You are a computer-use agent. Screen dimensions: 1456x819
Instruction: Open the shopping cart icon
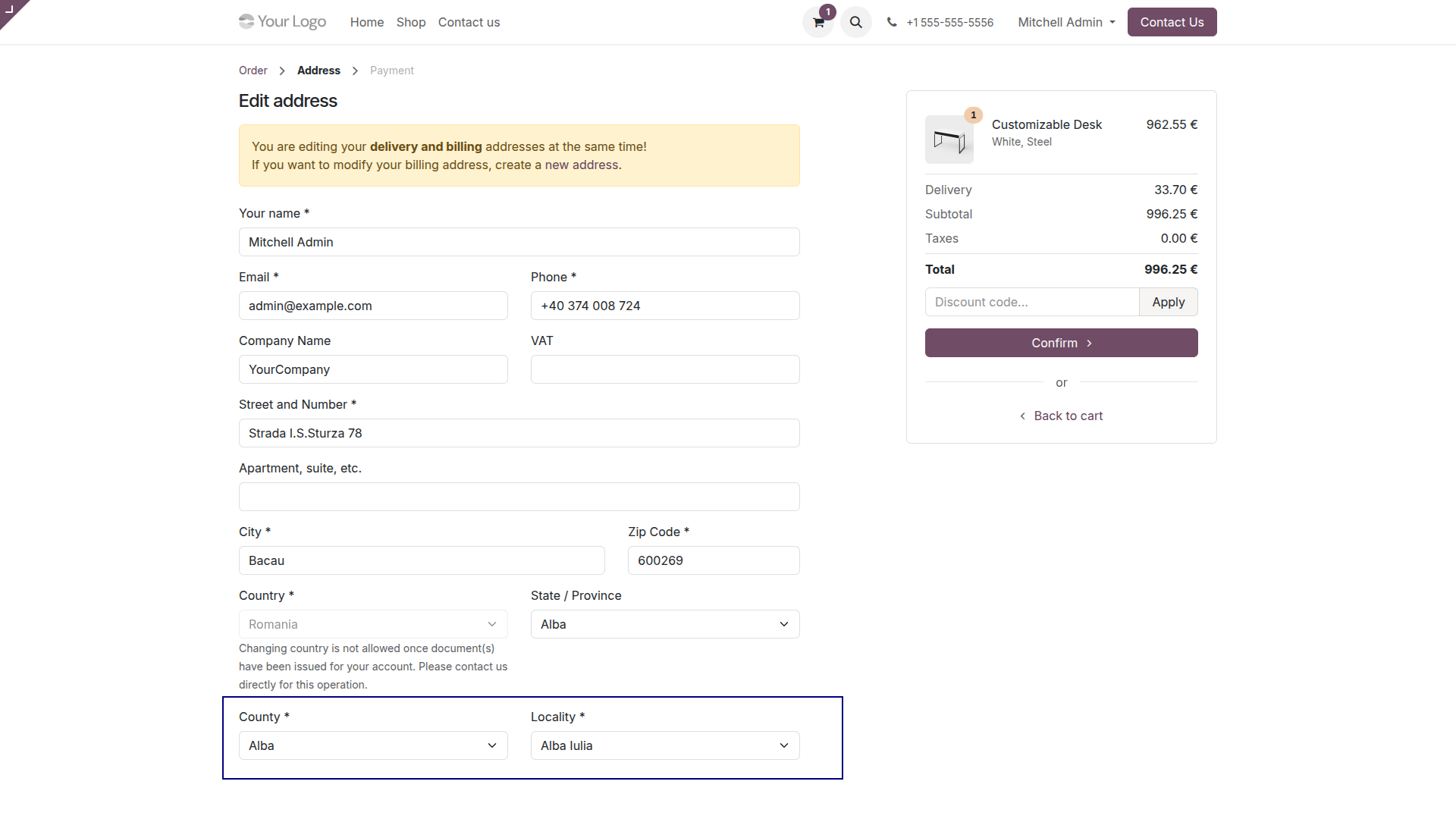coord(818,22)
